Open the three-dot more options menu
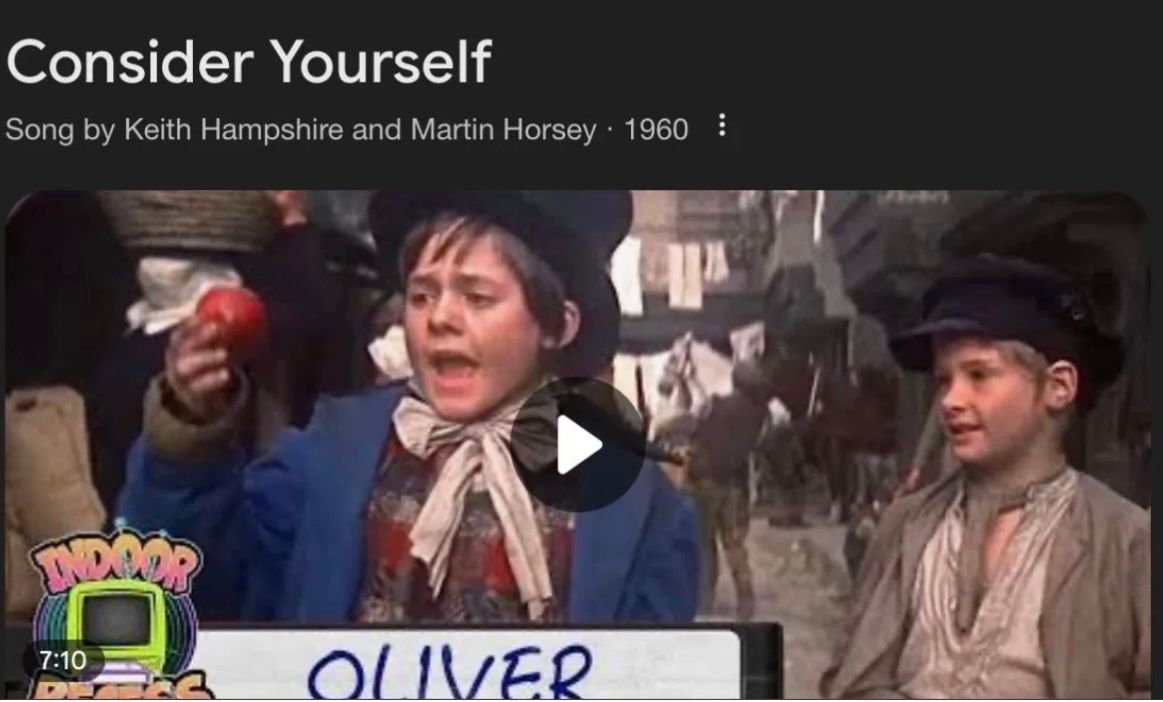The height and width of the screenshot is (702, 1163). tap(722, 126)
